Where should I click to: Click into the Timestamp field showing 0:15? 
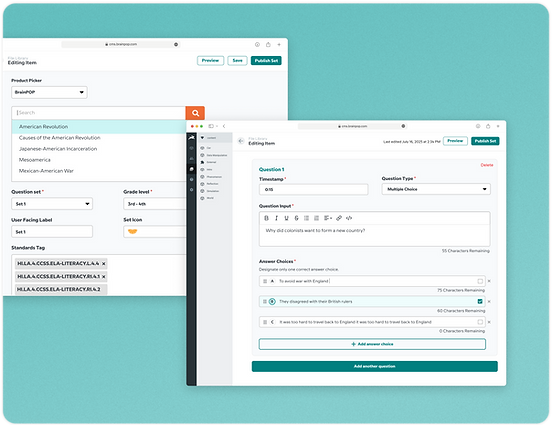pos(314,189)
